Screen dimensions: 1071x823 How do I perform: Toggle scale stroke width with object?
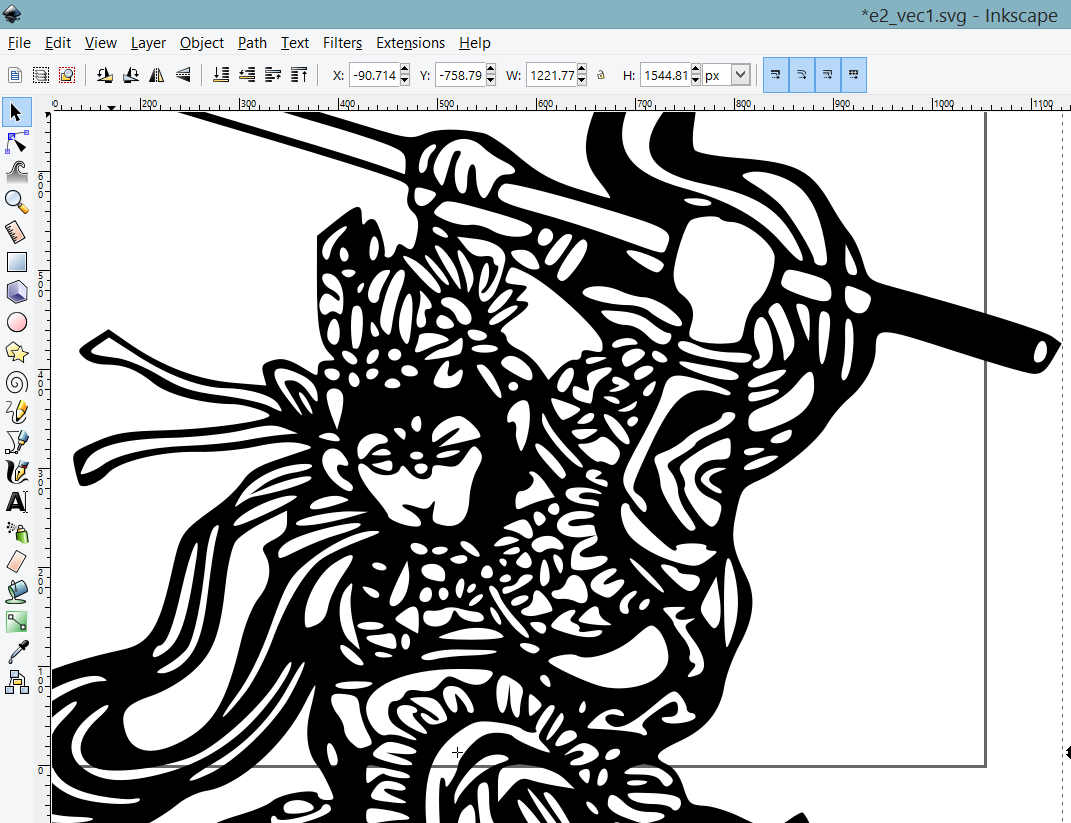coord(775,75)
